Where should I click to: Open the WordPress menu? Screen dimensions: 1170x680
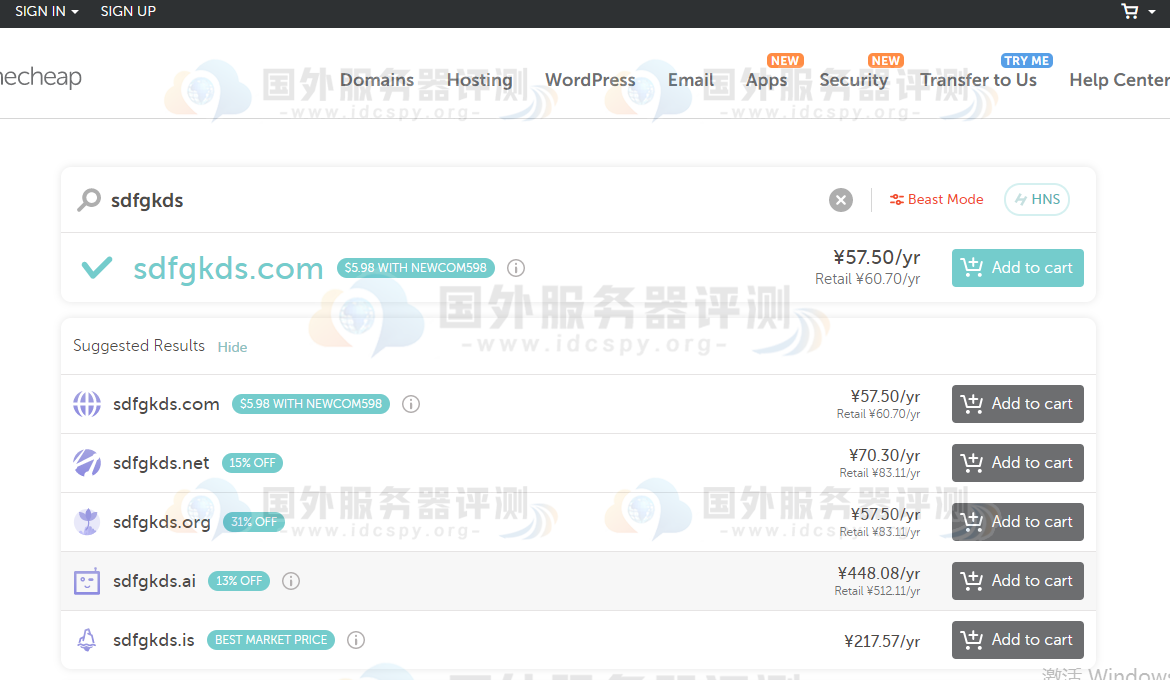[x=590, y=80]
